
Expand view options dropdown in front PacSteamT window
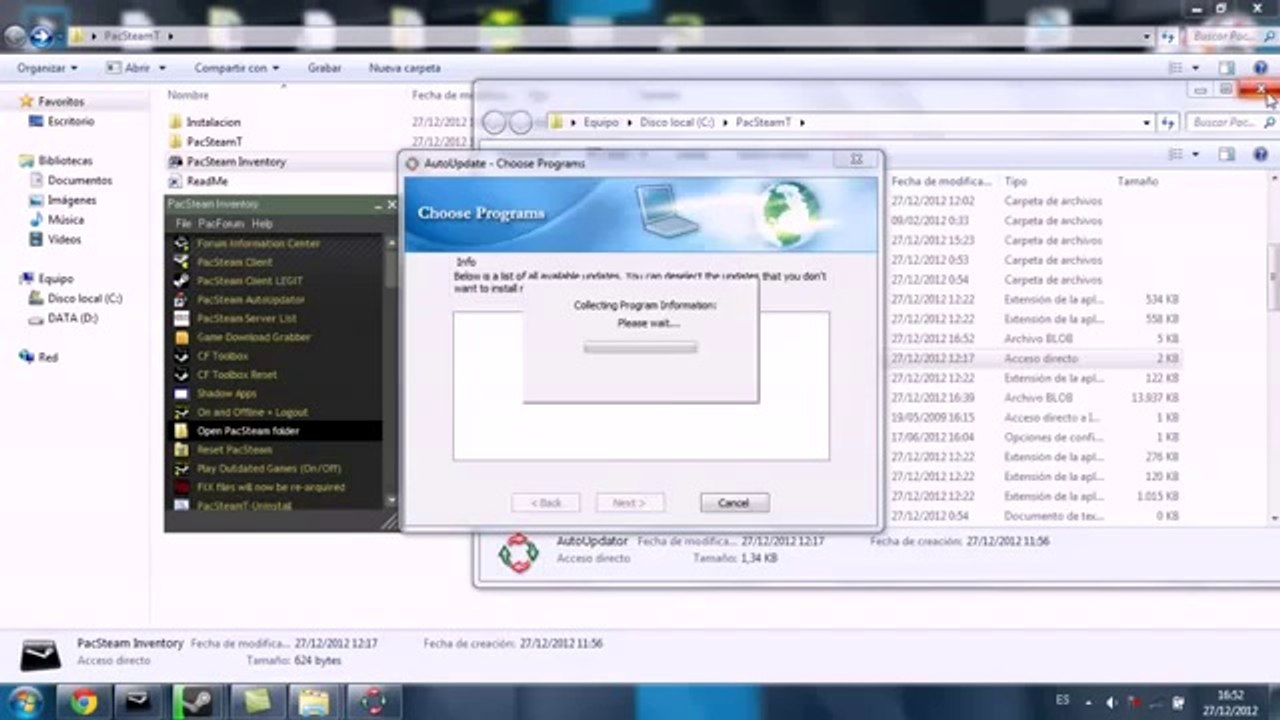(1196, 154)
